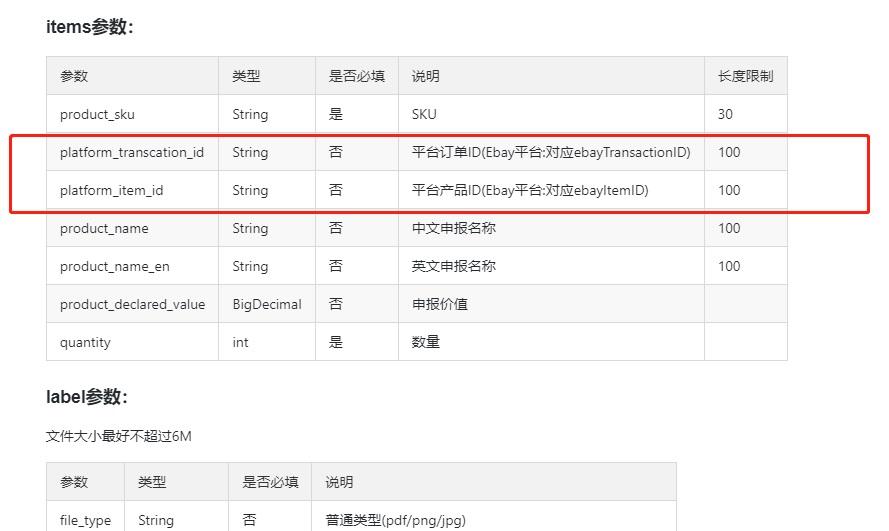Click the ebayTransactionID description text
The image size is (889, 531).
coord(550,152)
